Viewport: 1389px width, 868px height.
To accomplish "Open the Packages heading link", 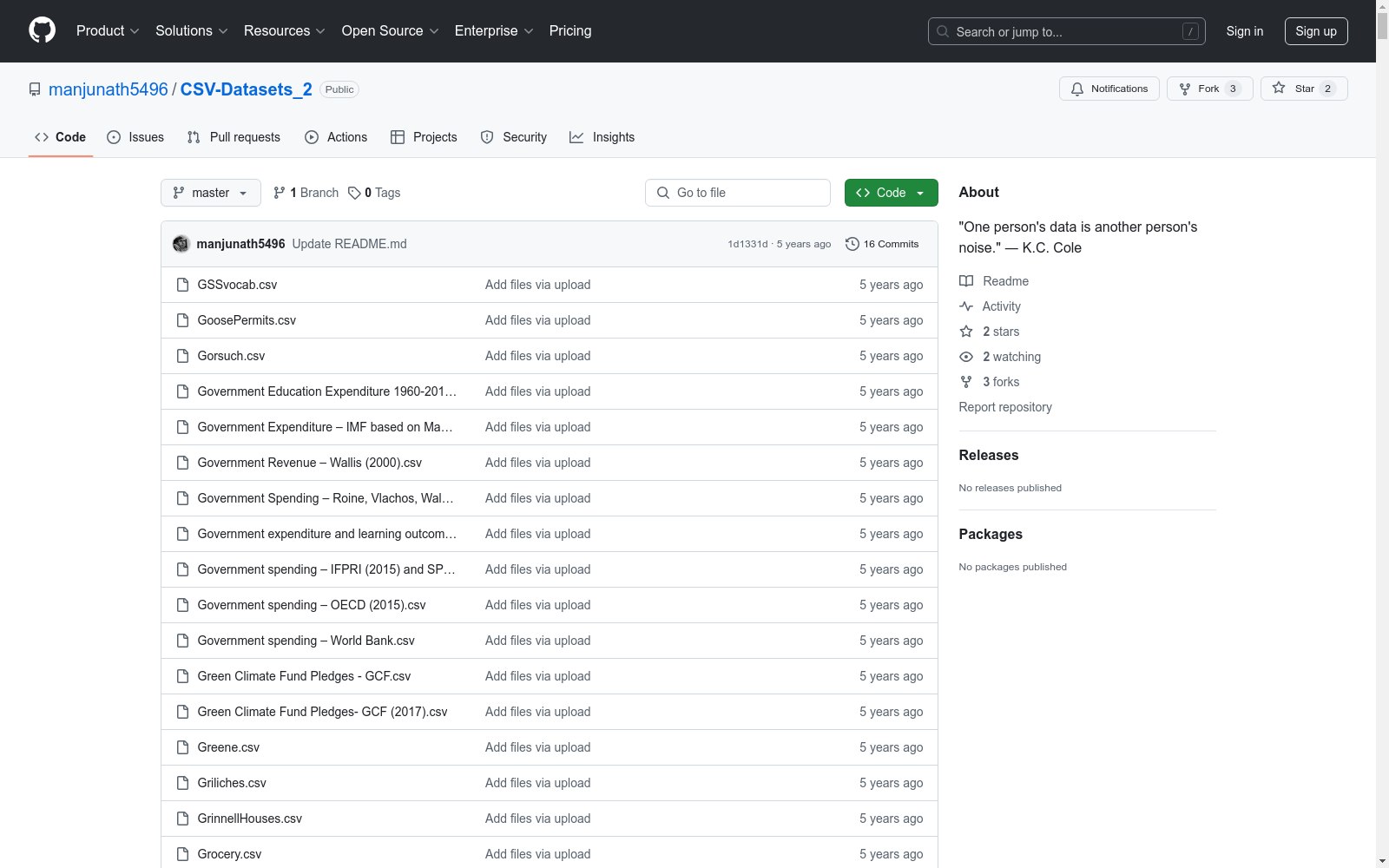I will click(991, 534).
